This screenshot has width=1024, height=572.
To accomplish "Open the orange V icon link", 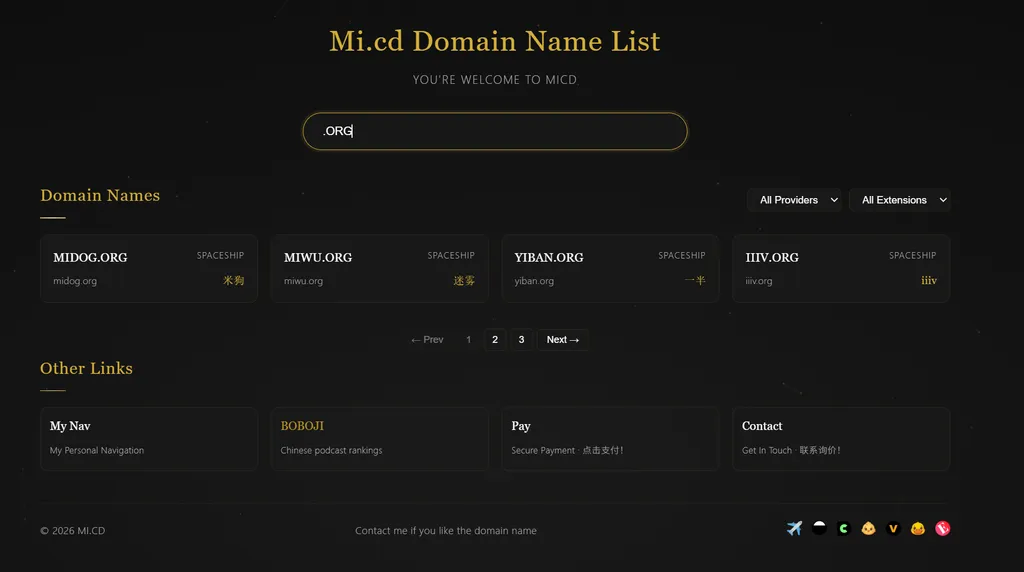I will tap(893, 528).
